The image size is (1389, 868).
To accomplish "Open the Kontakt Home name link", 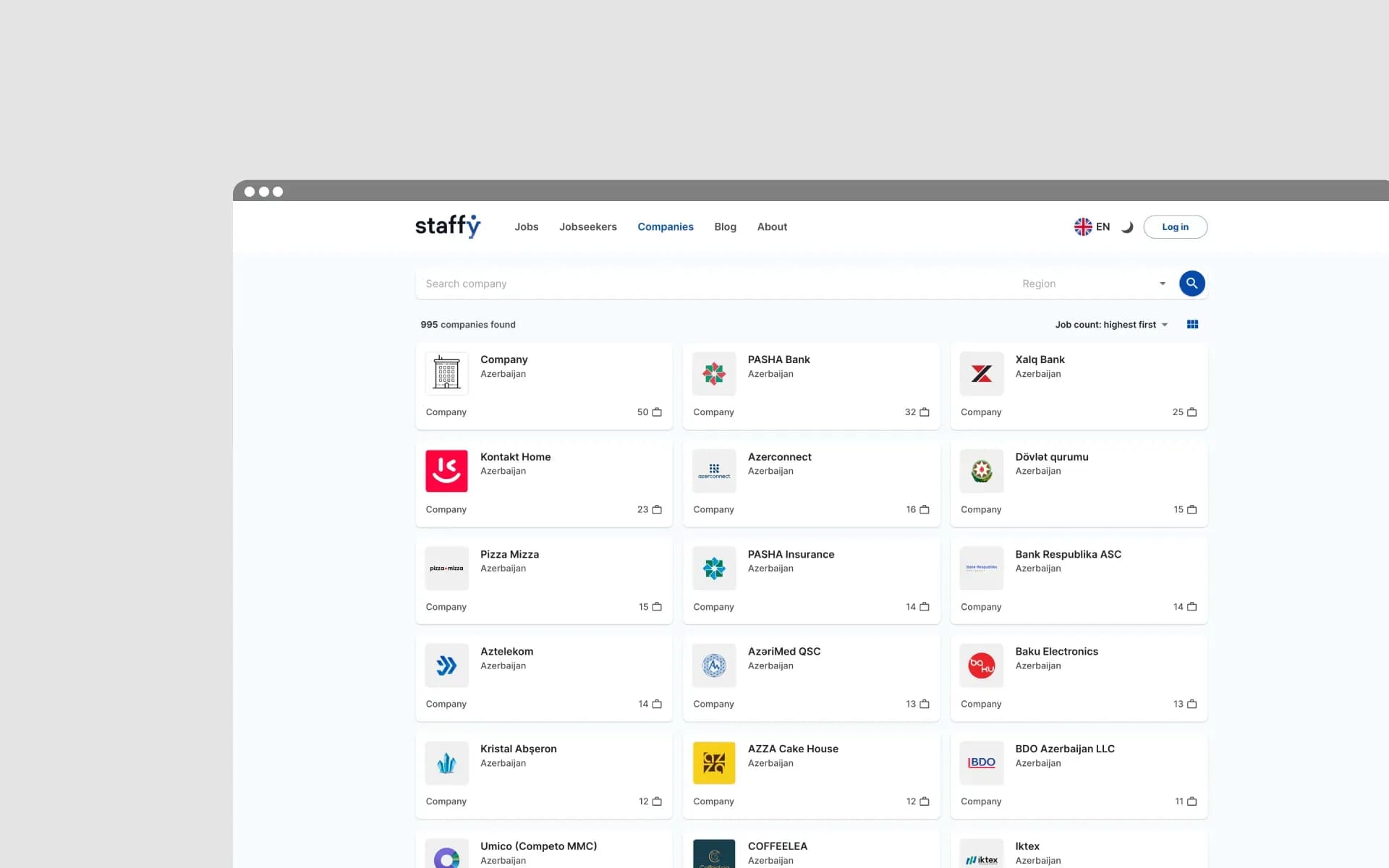I will 515,457.
